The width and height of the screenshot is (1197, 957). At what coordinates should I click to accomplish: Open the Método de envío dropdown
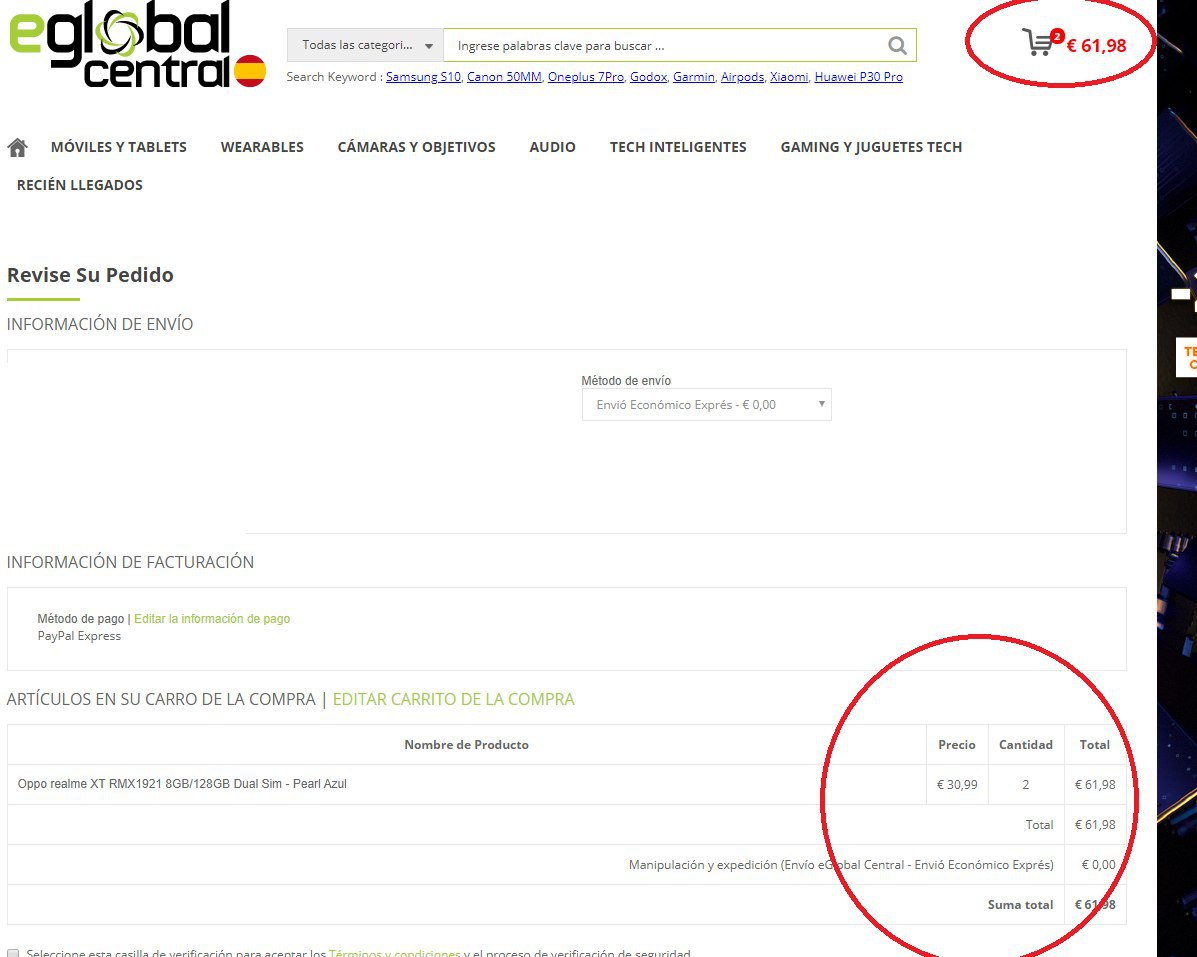pos(706,404)
